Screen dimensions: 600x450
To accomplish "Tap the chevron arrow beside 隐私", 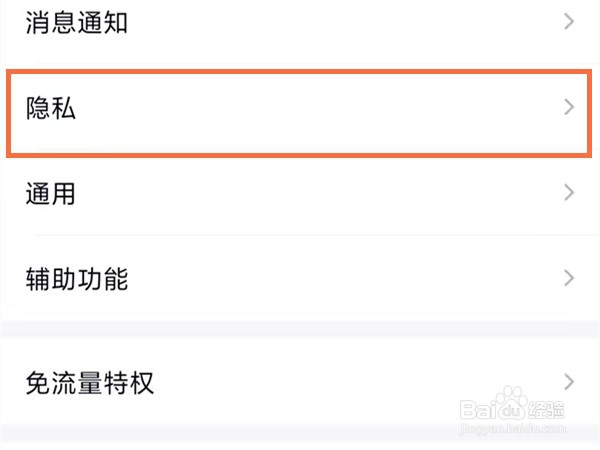I will coord(569,107).
